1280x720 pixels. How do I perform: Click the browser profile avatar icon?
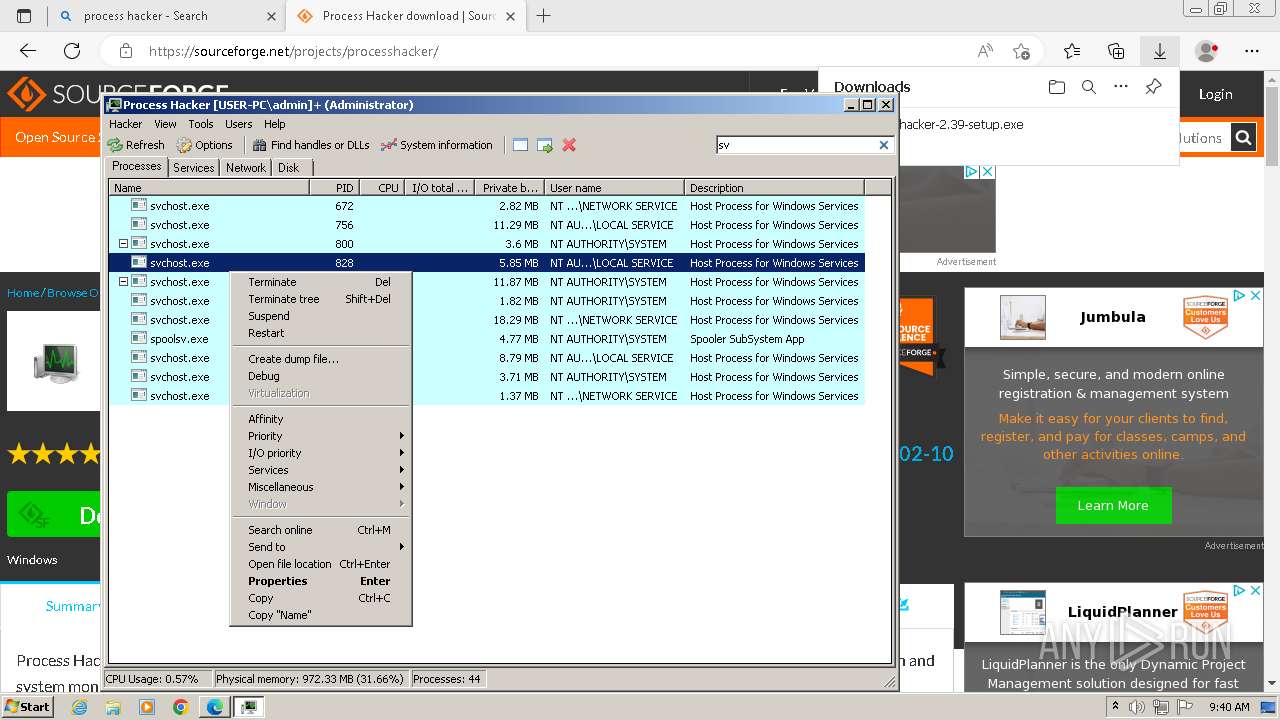1207,51
